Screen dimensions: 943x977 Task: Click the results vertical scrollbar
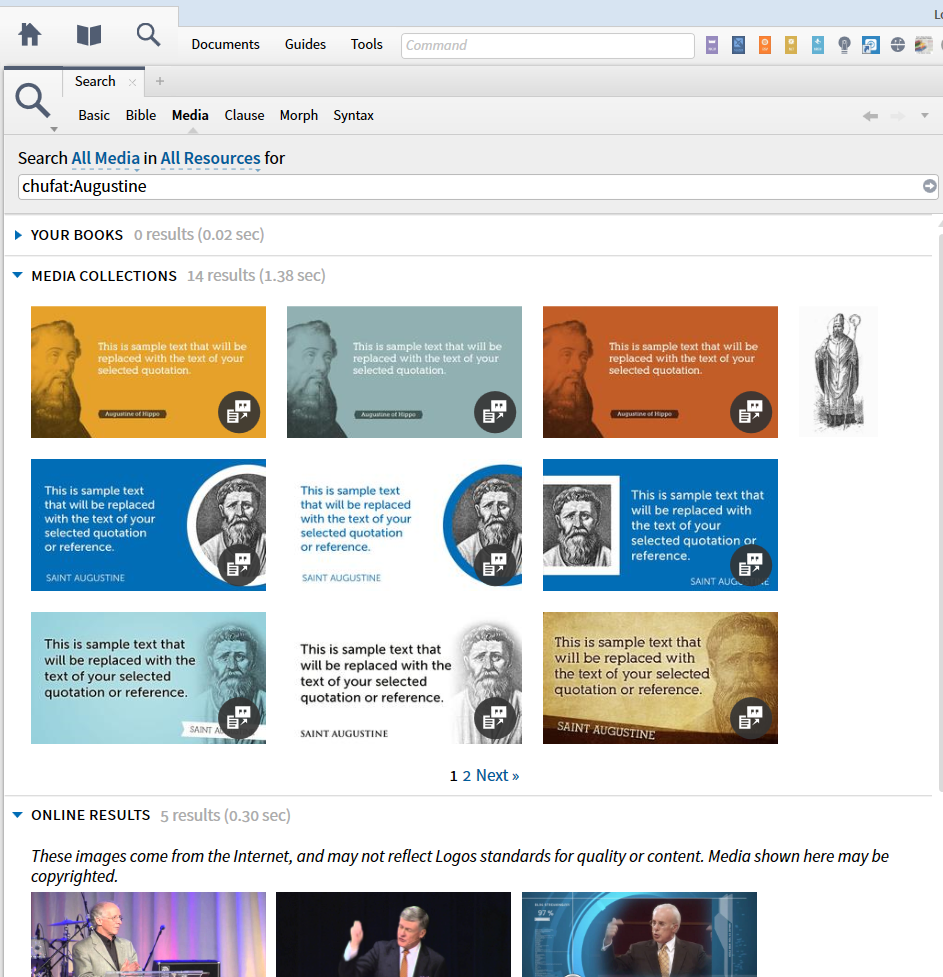[x=940, y=511]
